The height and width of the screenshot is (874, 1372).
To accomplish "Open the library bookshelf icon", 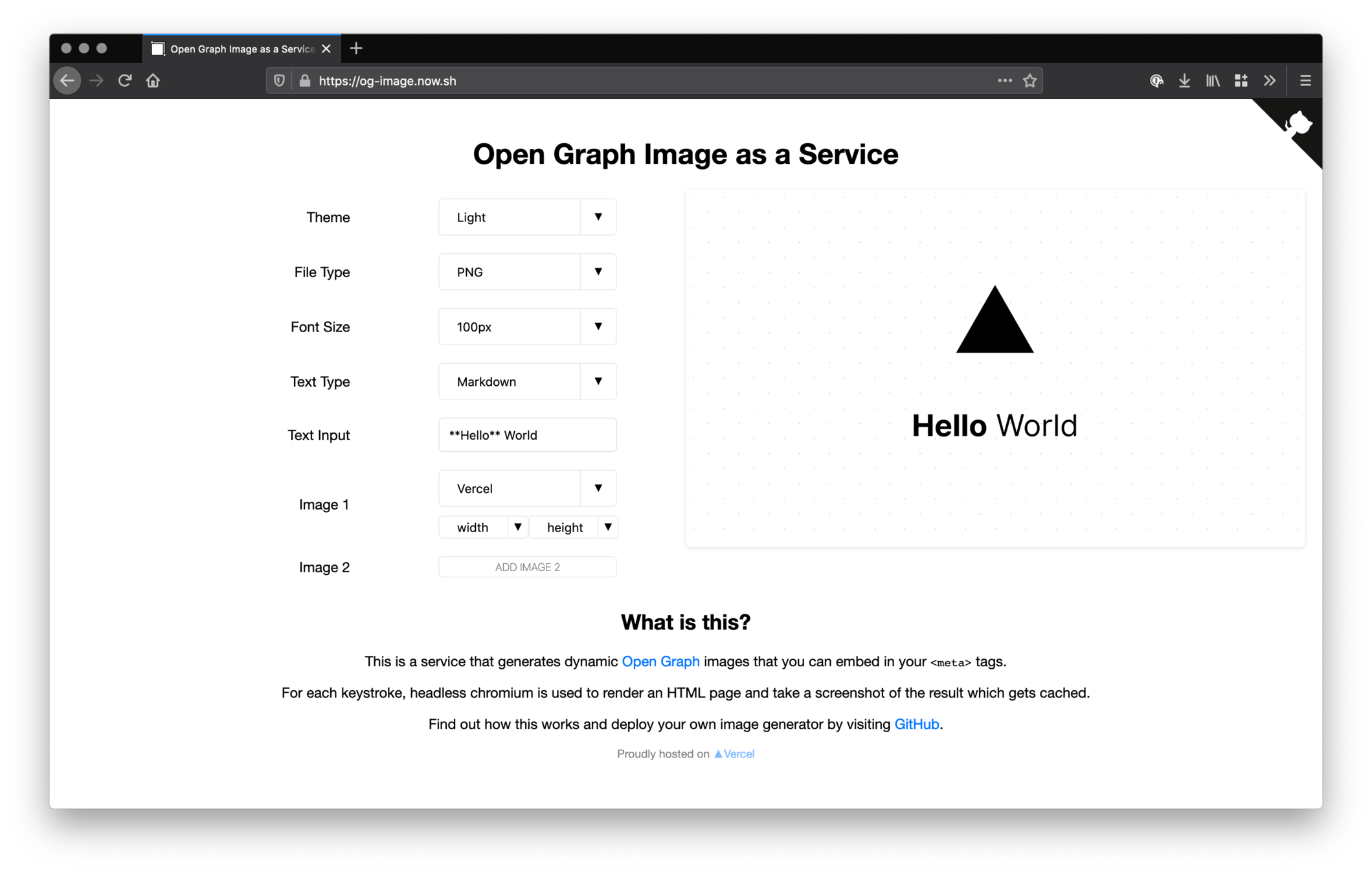I will pos(1213,81).
